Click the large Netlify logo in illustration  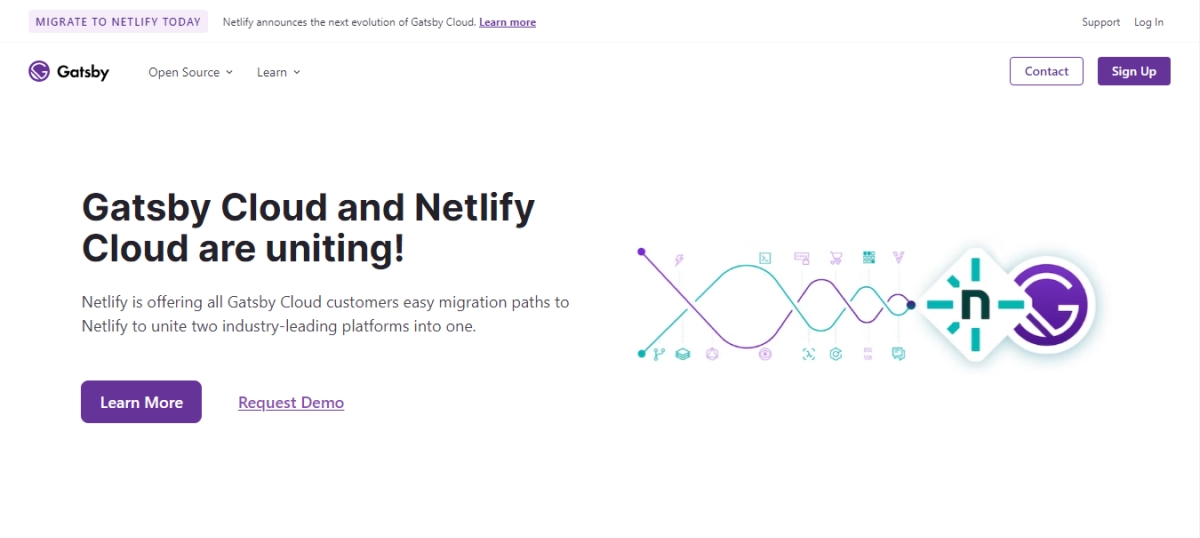tap(967, 305)
